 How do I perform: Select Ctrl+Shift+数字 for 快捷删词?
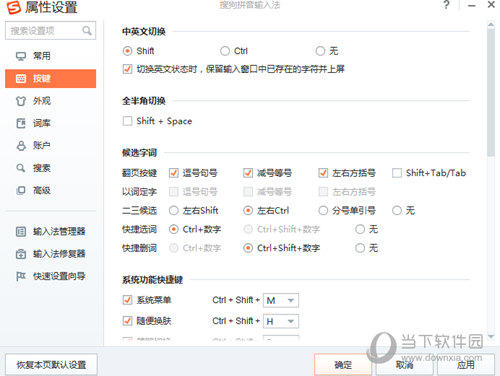(x=248, y=248)
